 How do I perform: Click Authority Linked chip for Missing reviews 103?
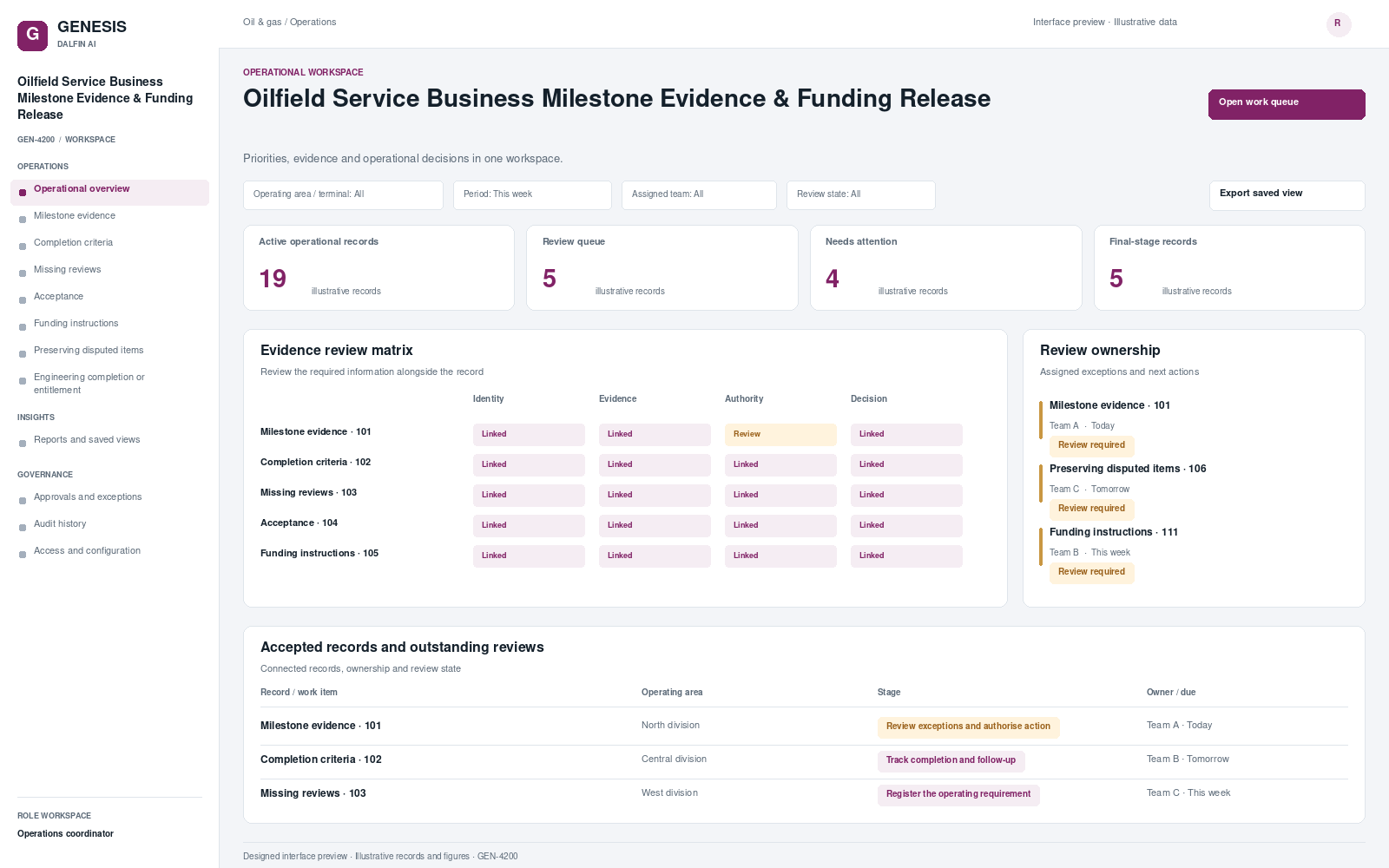click(x=780, y=496)
